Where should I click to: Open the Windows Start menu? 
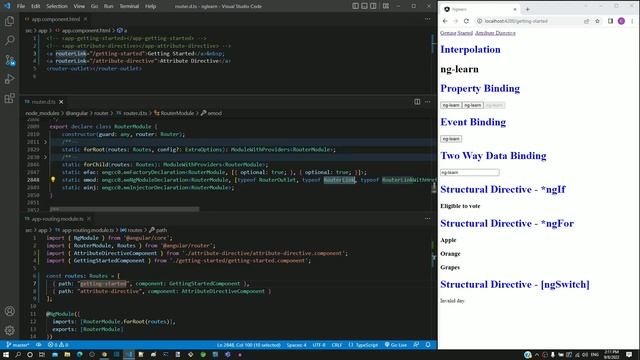pyautogui.click(x=6, y=355)
